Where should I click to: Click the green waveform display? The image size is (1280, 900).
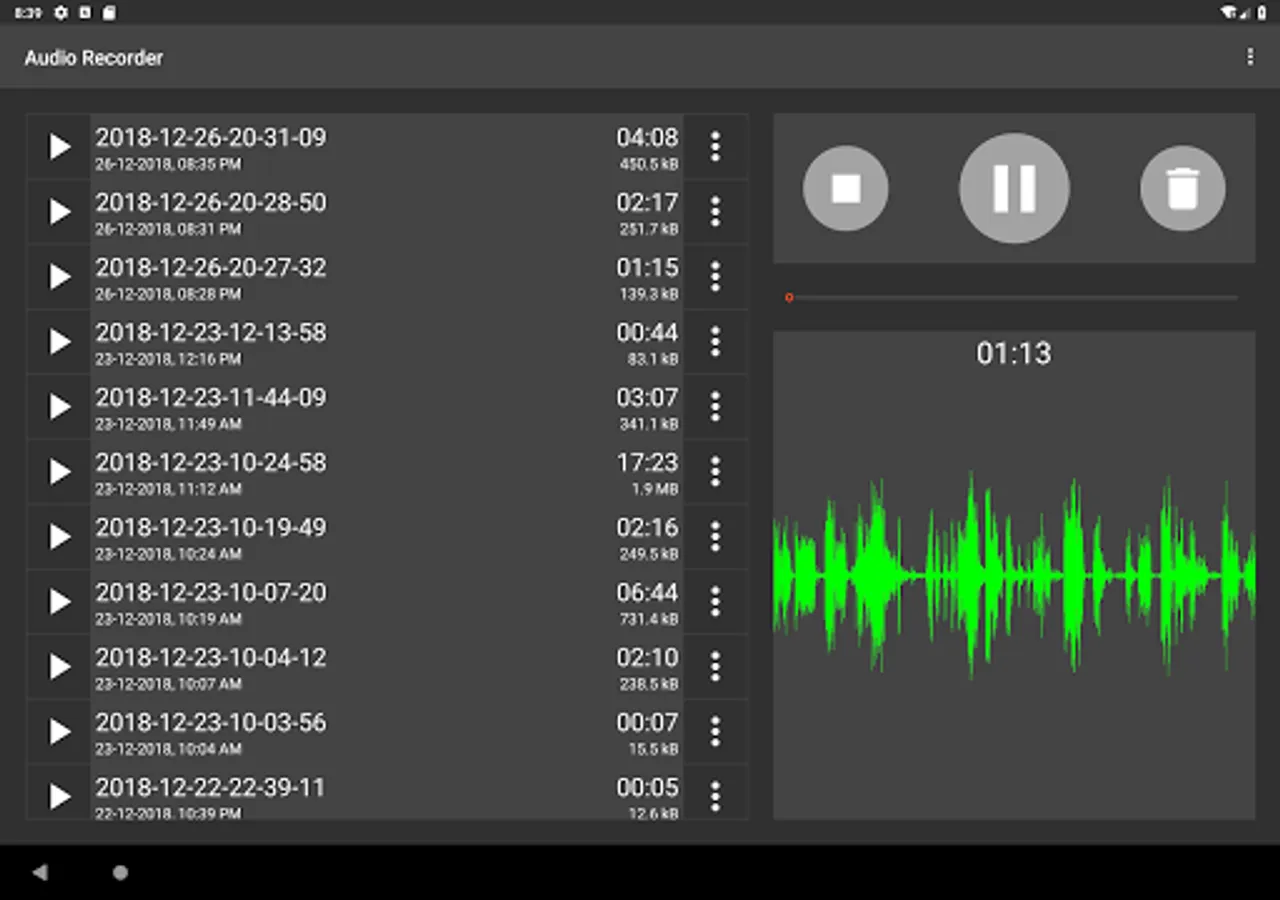coord(1014,576)
